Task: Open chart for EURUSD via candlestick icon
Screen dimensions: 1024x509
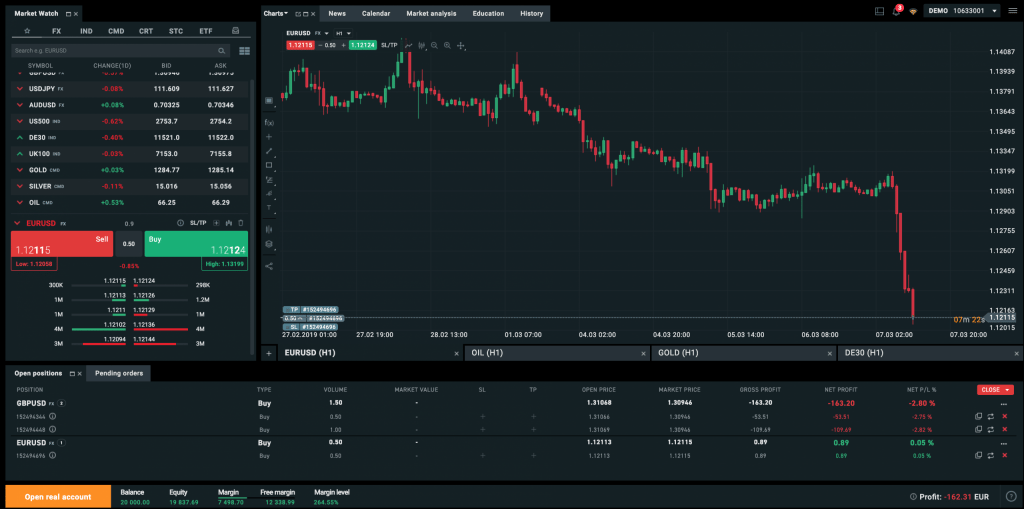Action: tap(229, 223)
